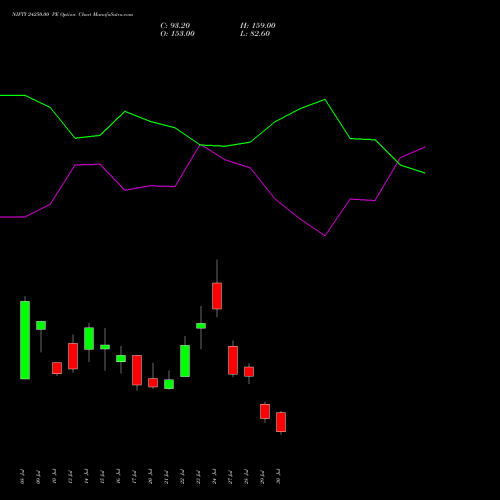Image resolution: width=500 pixels, height=500 pixels.
Task: Click the close value C: 93.20
Action: tap(175, 26)
